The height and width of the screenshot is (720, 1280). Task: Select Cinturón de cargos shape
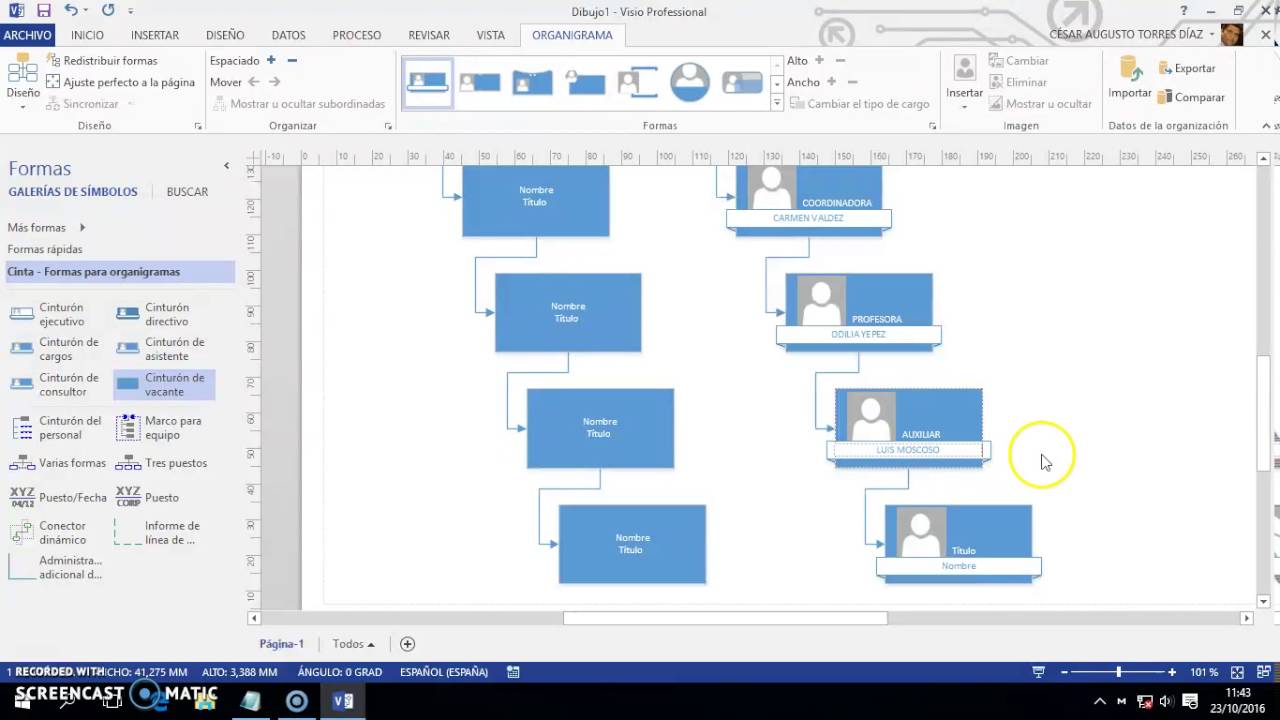(55, 349)
